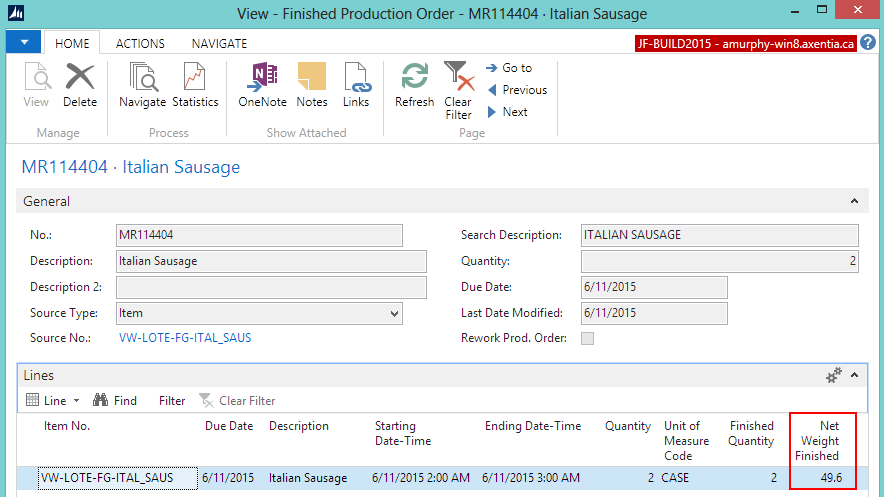Viewport: 884px width, 497px height.
Task: Click the Find button in Lines
Action: [115, 401]
